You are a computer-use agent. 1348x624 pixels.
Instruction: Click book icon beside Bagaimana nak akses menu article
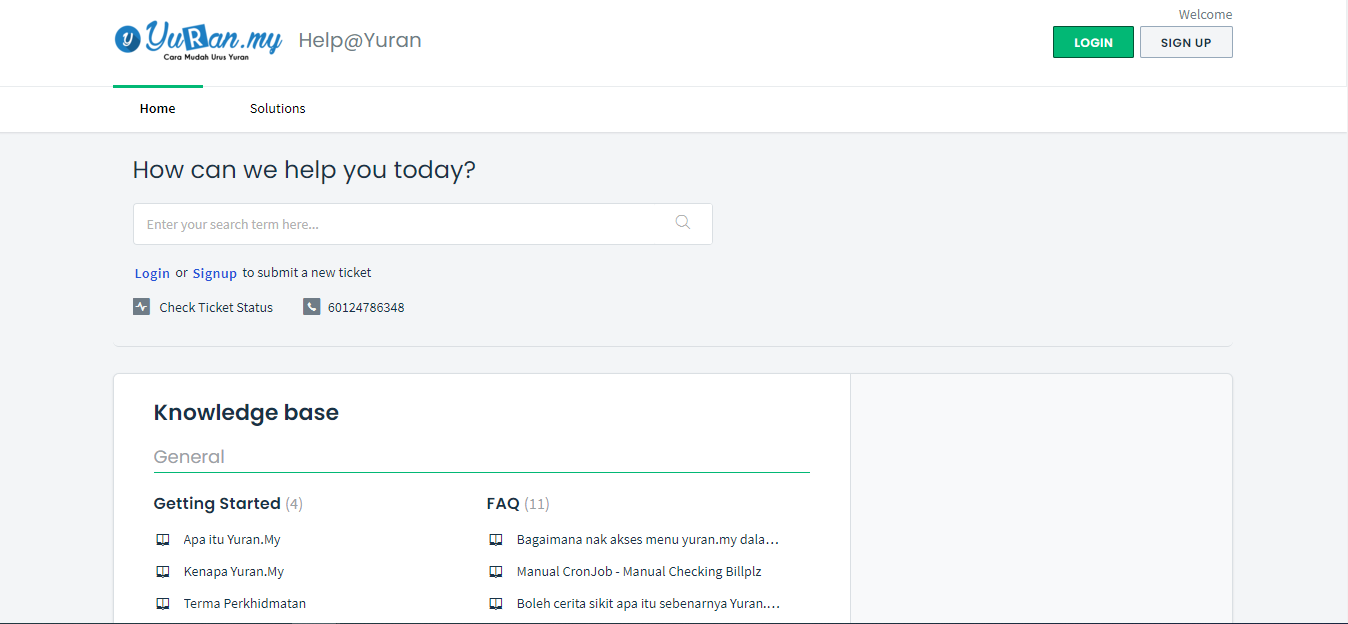pyautogui.click(x=496, y=540)
